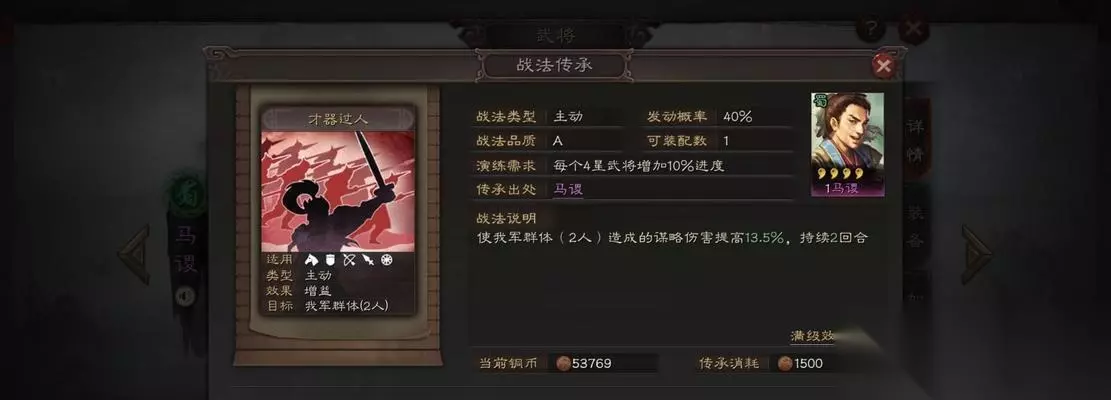Click the cavalry horse-head troop icon

(x=310, y=260)
